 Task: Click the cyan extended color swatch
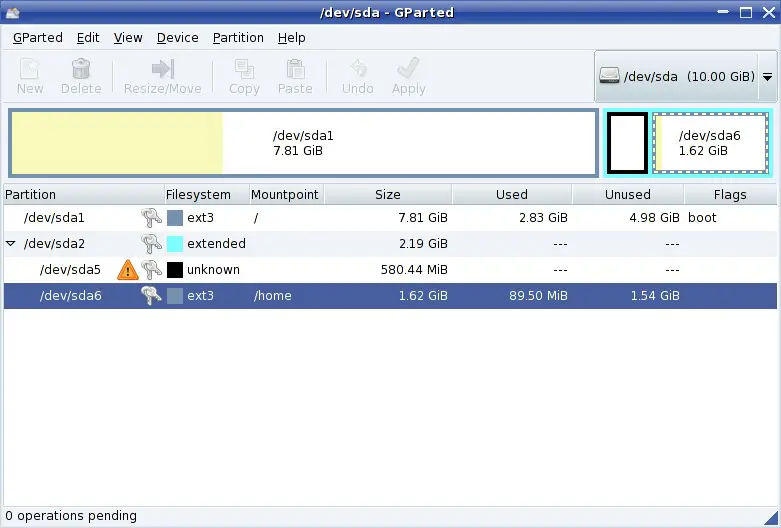coord(175,244)
